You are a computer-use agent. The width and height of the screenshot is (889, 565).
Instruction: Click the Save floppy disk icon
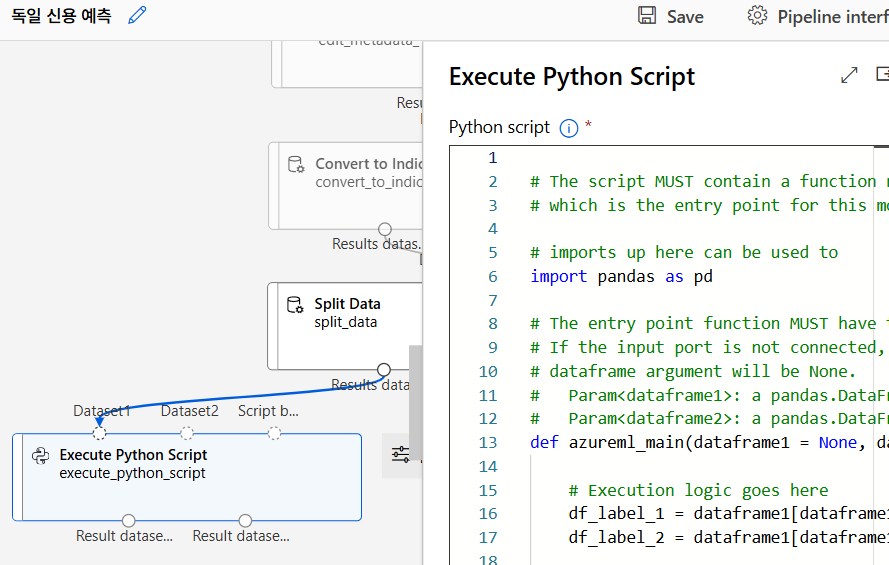pyautogui.click(x=647, y=16)
